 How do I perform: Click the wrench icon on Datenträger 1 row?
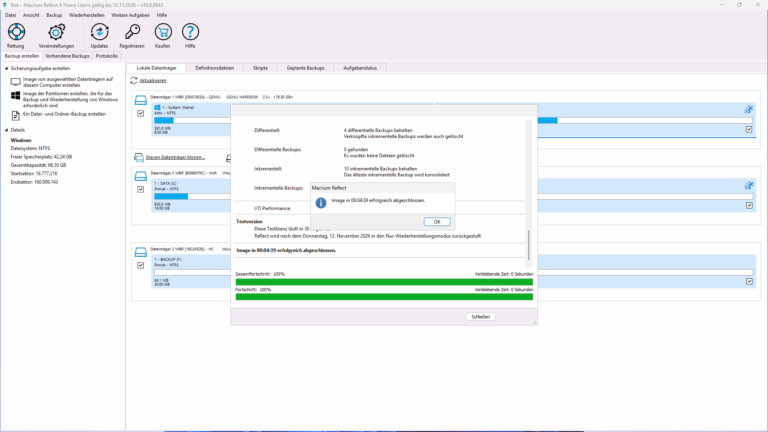(748, 110)
